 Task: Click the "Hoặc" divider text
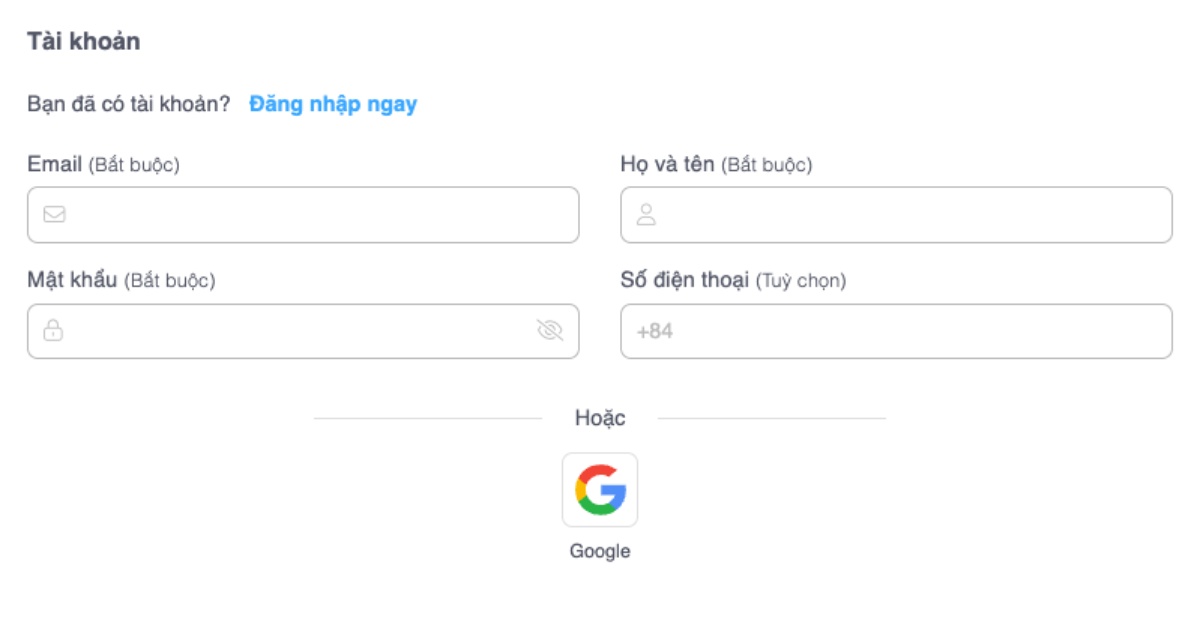[600, 418]
